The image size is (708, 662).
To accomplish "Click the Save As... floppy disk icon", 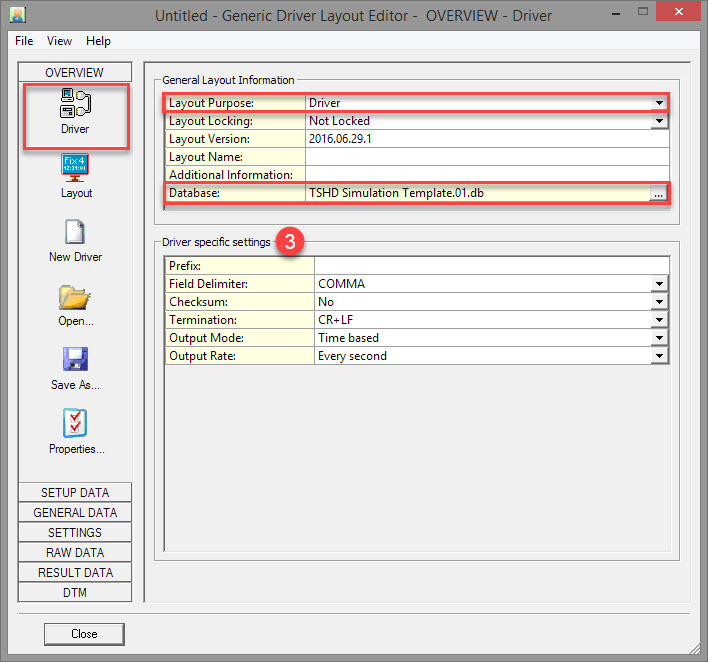I will pyautogui.click(x=76, y=360).
